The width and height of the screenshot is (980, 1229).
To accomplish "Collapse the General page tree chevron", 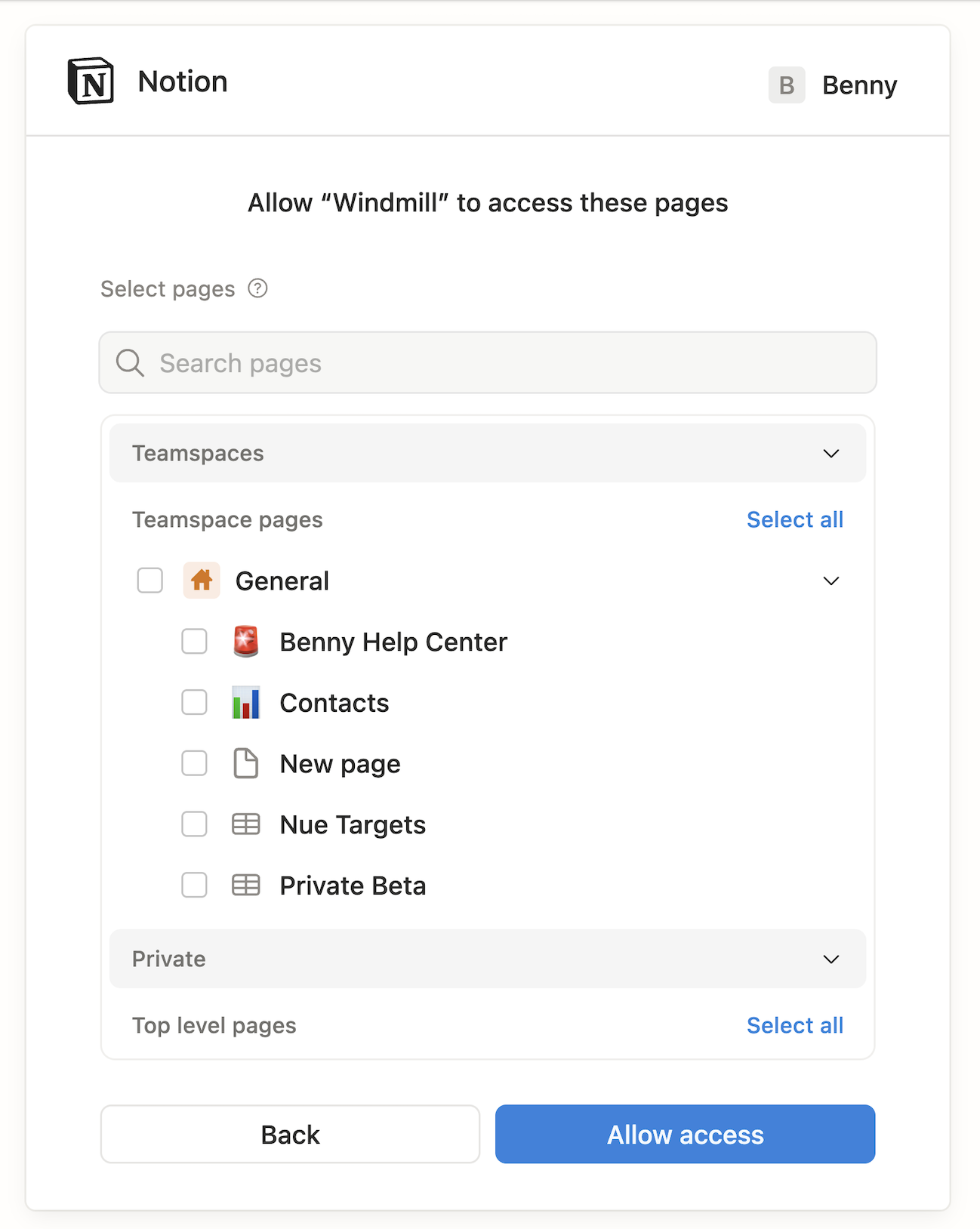I will tap(831, 581).
